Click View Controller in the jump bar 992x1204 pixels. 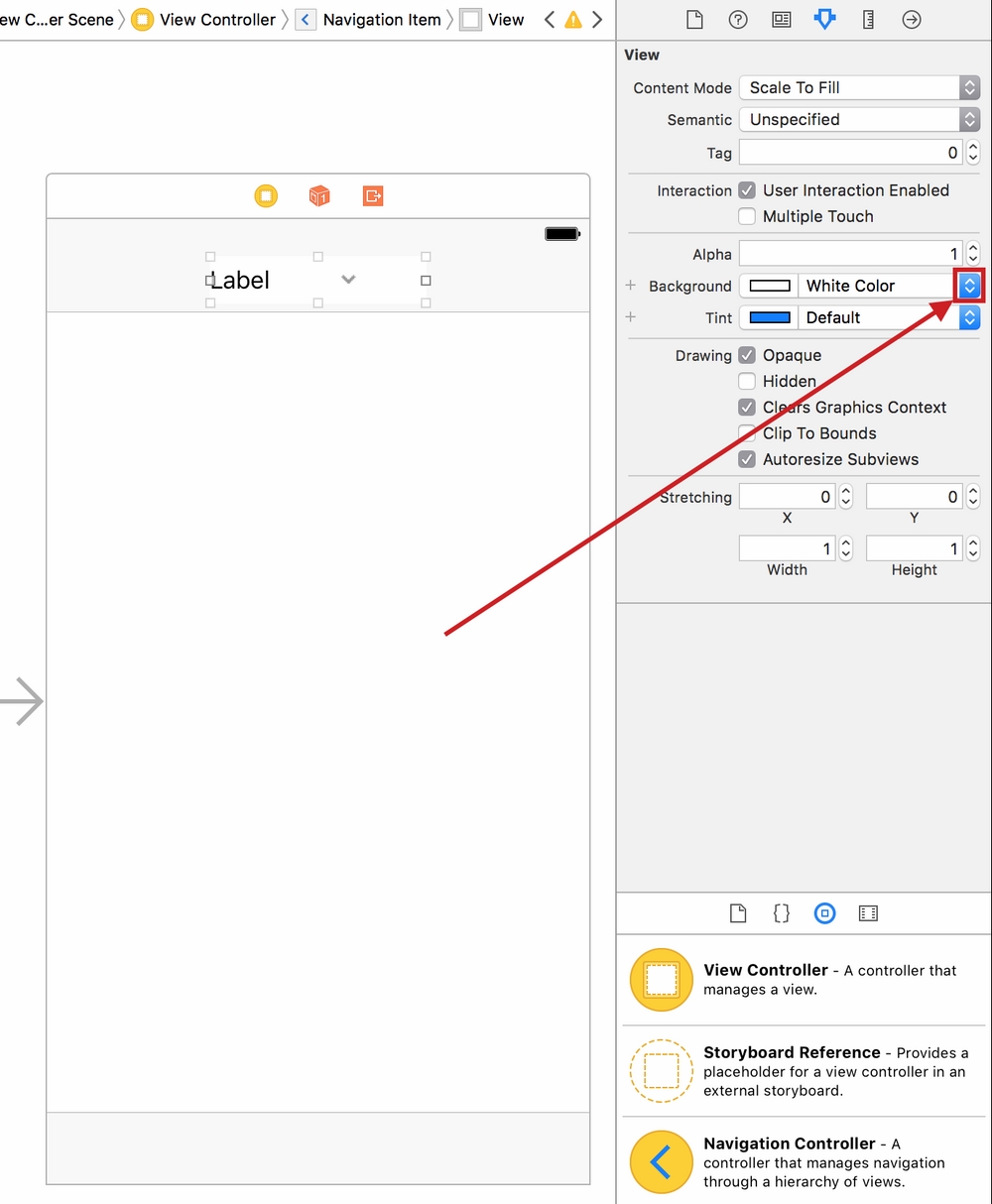[x=216, y=20]
